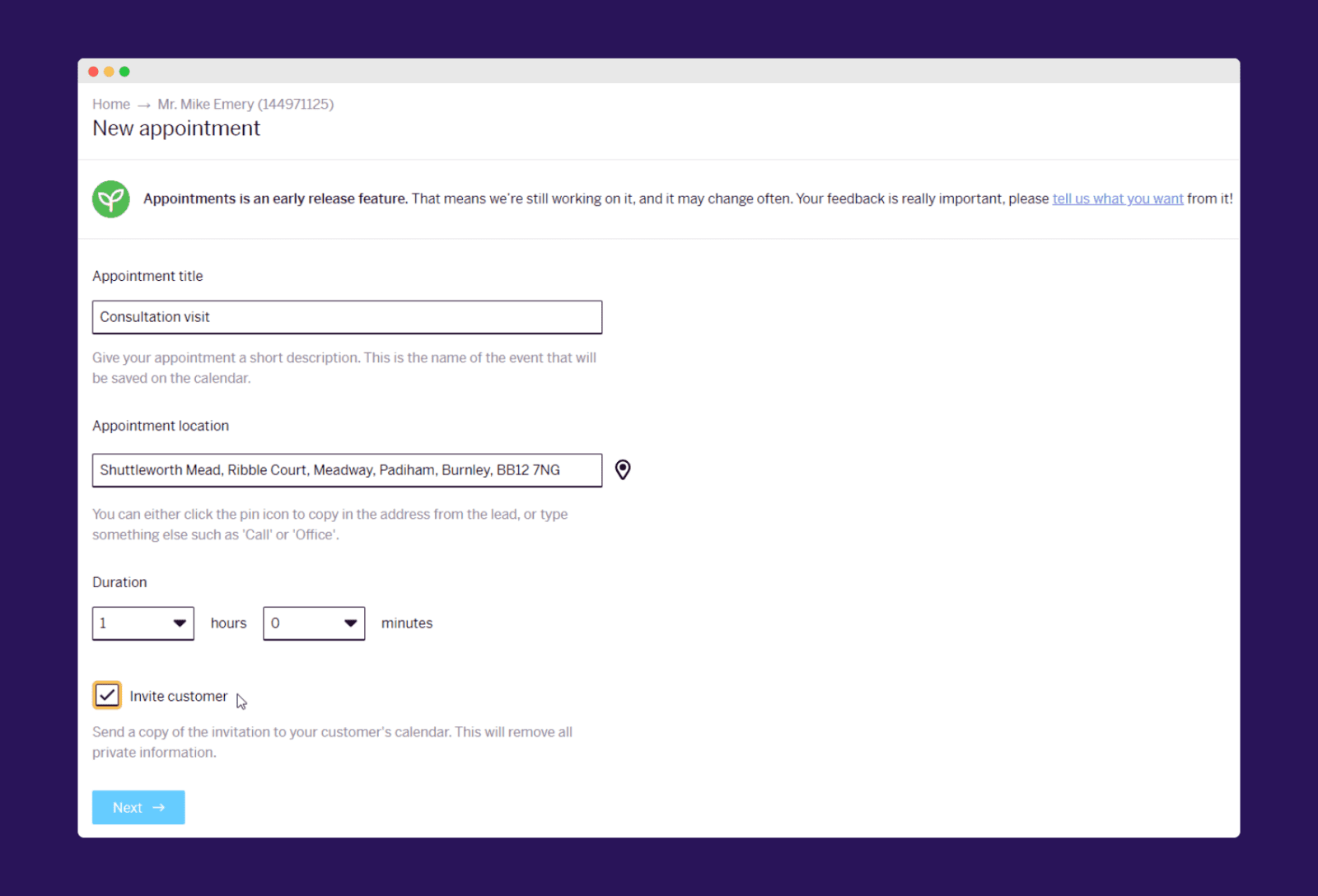Open Mr. Mike Emery's lead record
This screenshot has height=896, width=1318.
click(245, 105)
